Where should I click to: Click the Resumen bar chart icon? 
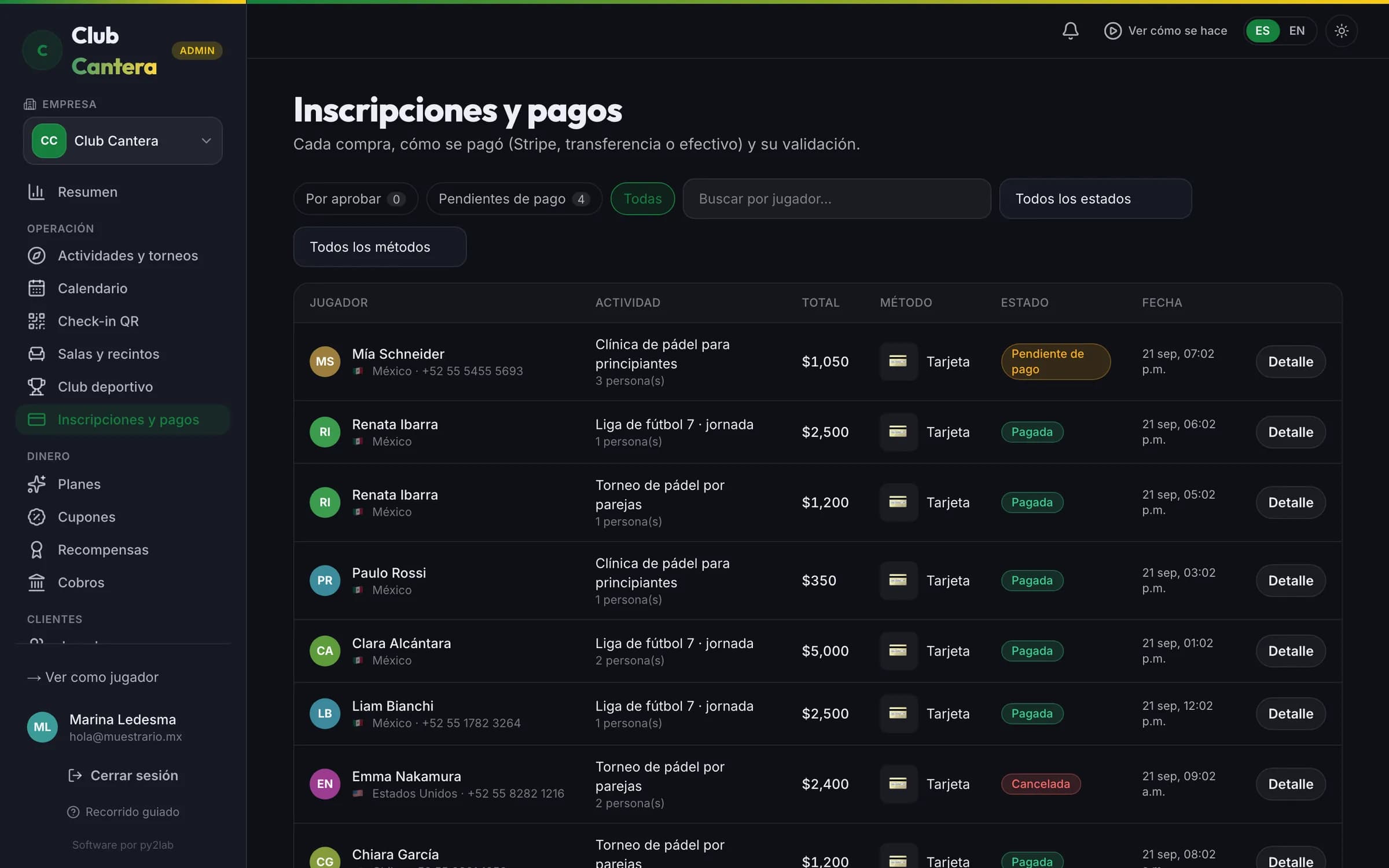36,192
